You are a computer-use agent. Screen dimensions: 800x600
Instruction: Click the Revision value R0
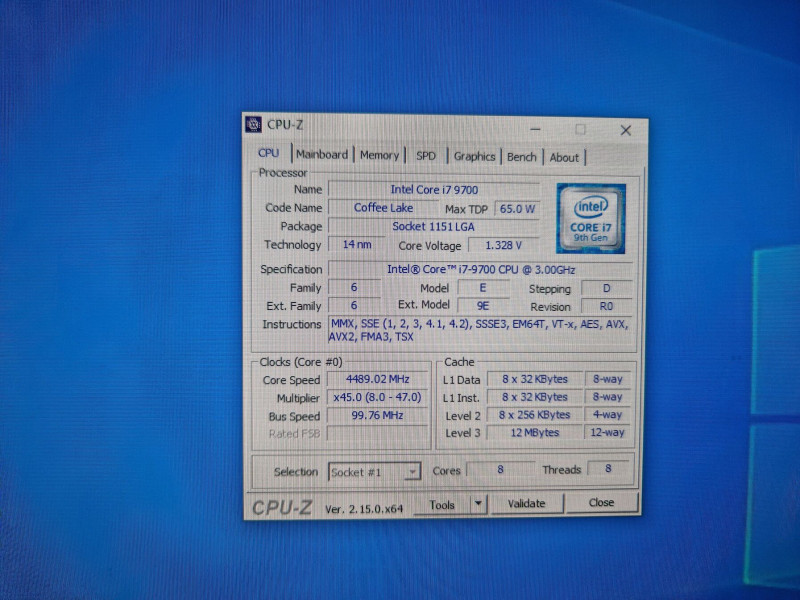(606, 306)
